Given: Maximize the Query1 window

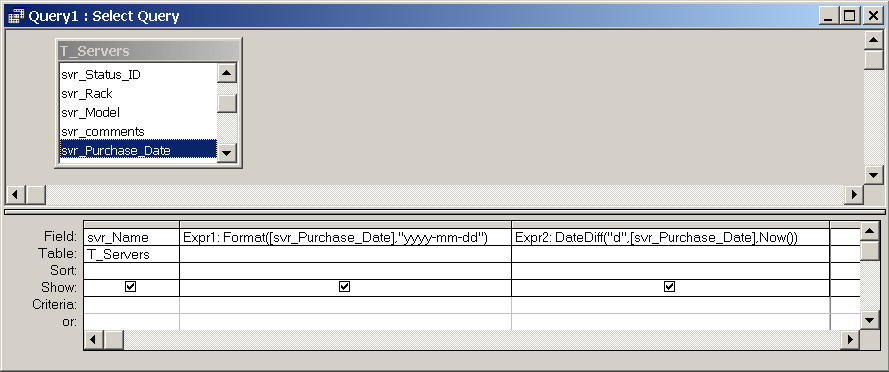Looking at the screenshot, I should tap(849, 16).
